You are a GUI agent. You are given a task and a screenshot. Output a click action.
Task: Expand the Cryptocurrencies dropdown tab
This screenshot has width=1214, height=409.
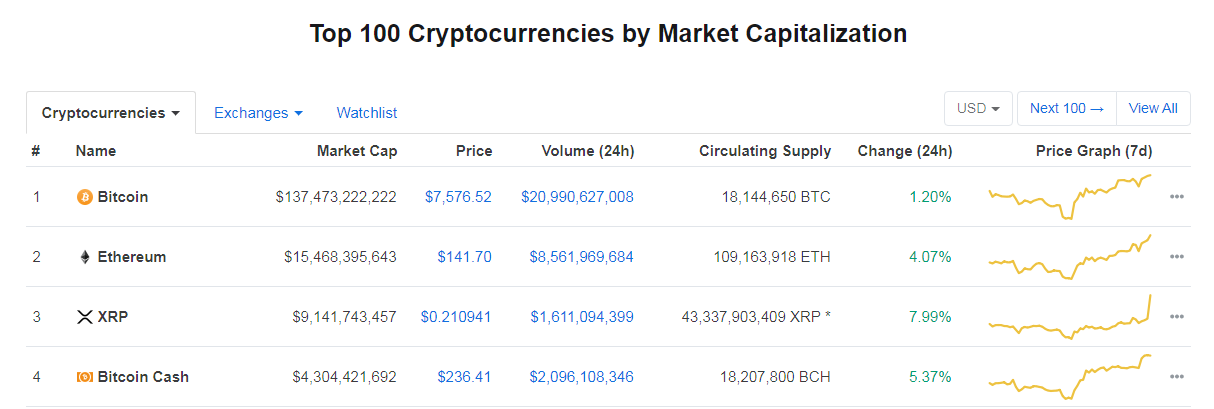point(111,113)
